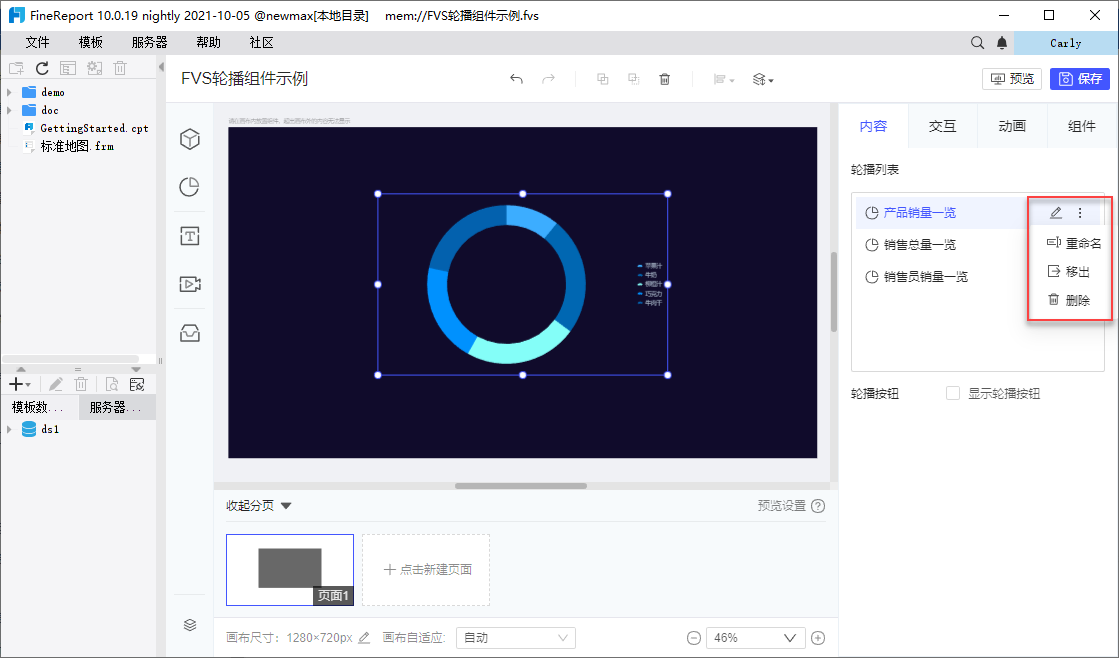Choose 移出 from the context menu
Screen dimensions: 1119x658
1068,272
